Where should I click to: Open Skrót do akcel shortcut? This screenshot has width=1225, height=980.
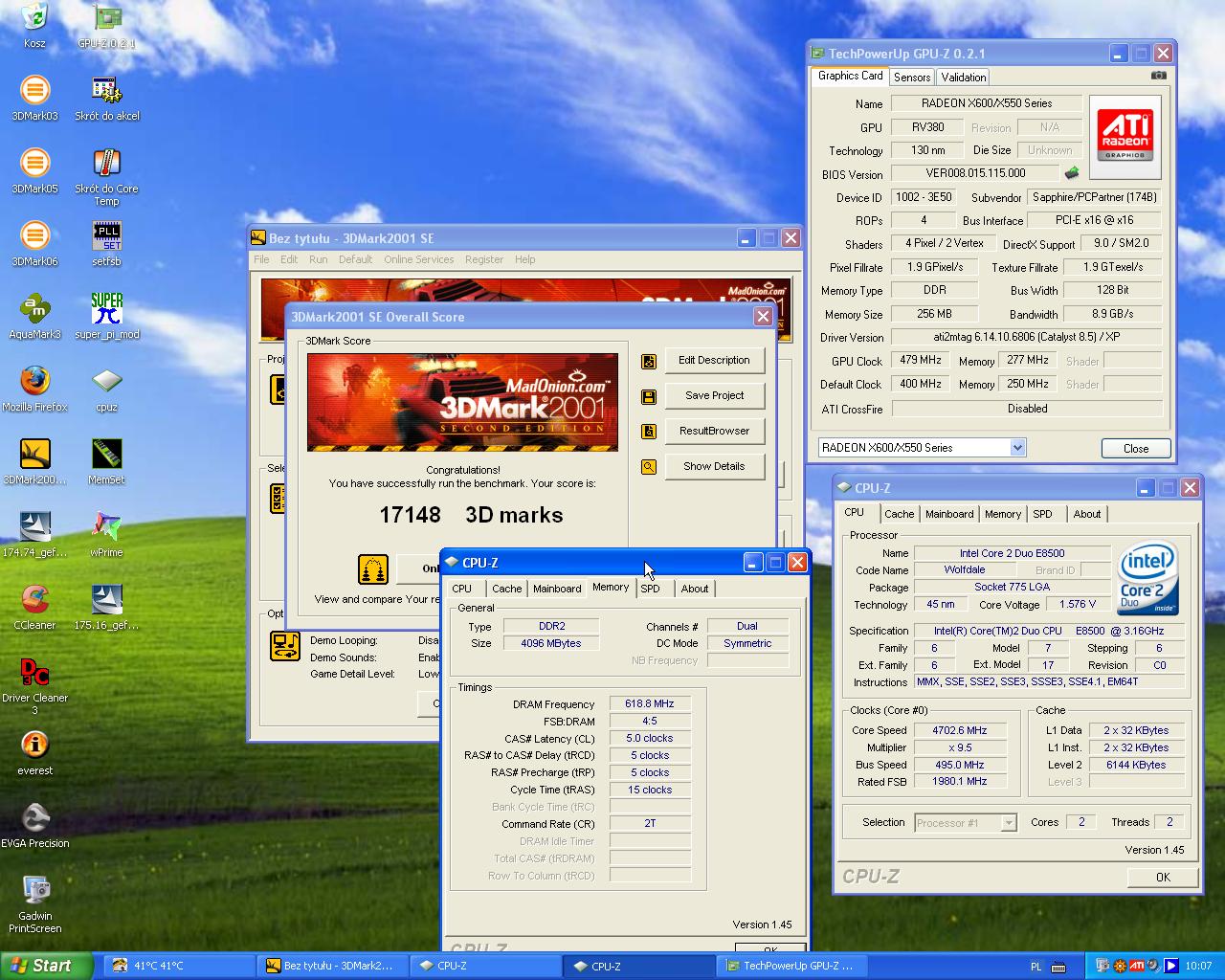[x=106, y=98]
